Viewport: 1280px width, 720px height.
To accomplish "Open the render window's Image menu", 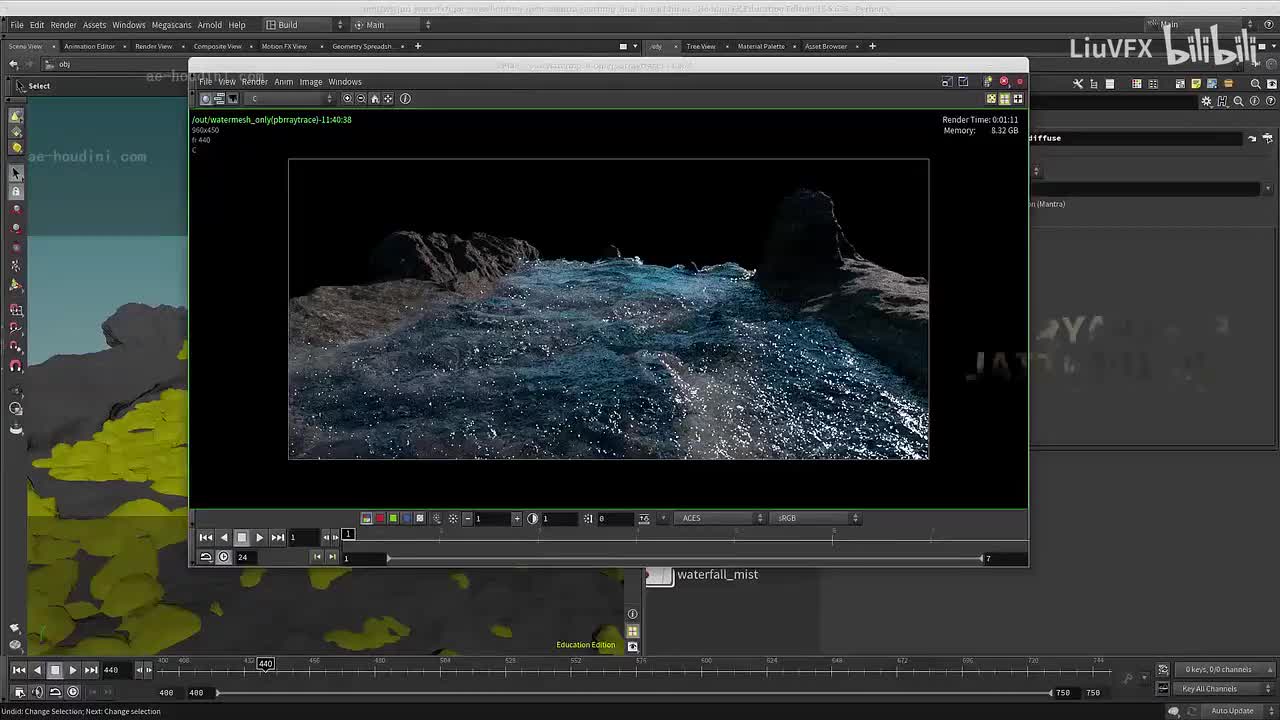I will click(x=311, y=82).
